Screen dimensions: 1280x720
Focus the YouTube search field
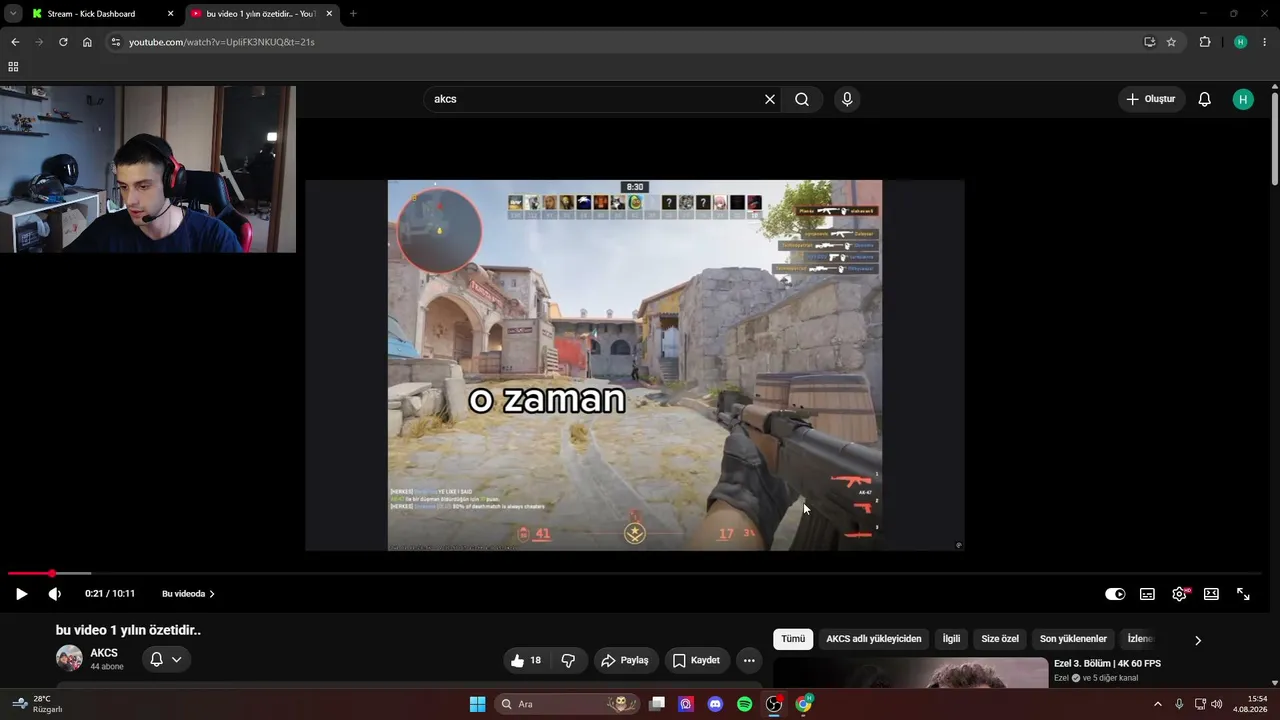coord(594,99)
